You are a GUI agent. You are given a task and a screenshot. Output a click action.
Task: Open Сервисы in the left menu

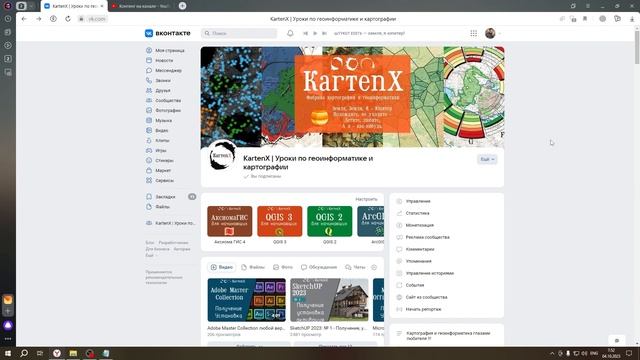[x=160, y=180]
